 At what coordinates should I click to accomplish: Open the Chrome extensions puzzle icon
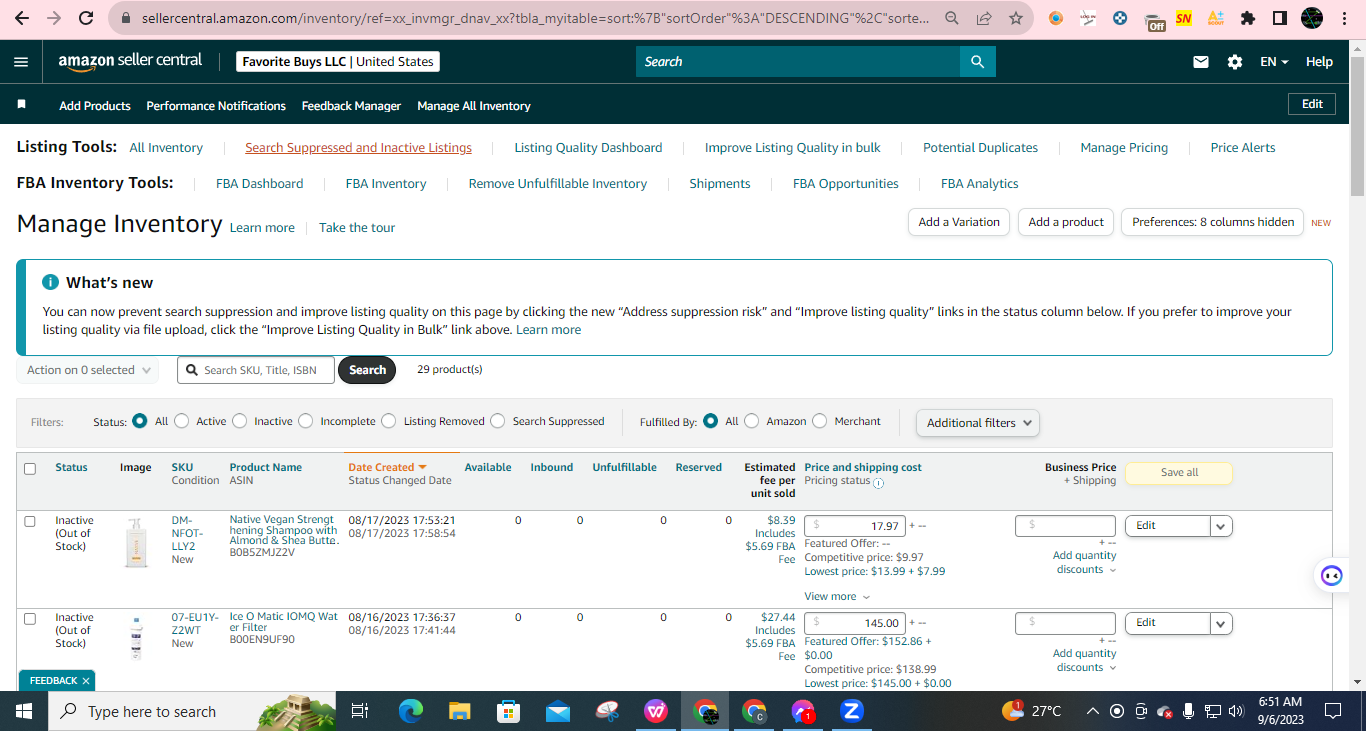(1248, 18)
